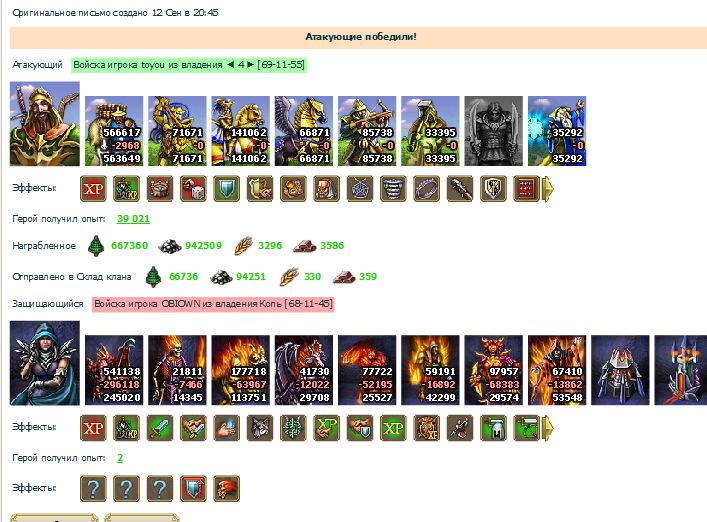
Task: Go to previous domain with left arrow
Action: pyautogui.click(x=230, y=64)
